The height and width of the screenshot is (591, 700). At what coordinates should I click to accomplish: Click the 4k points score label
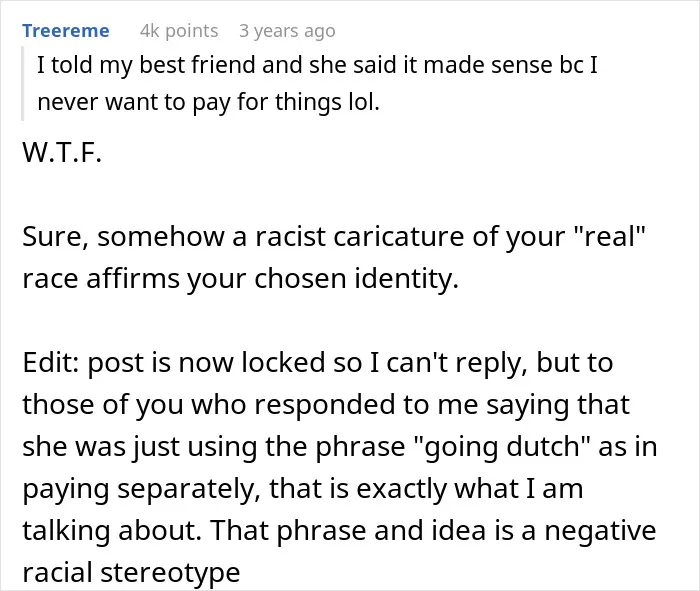[179, 31]
